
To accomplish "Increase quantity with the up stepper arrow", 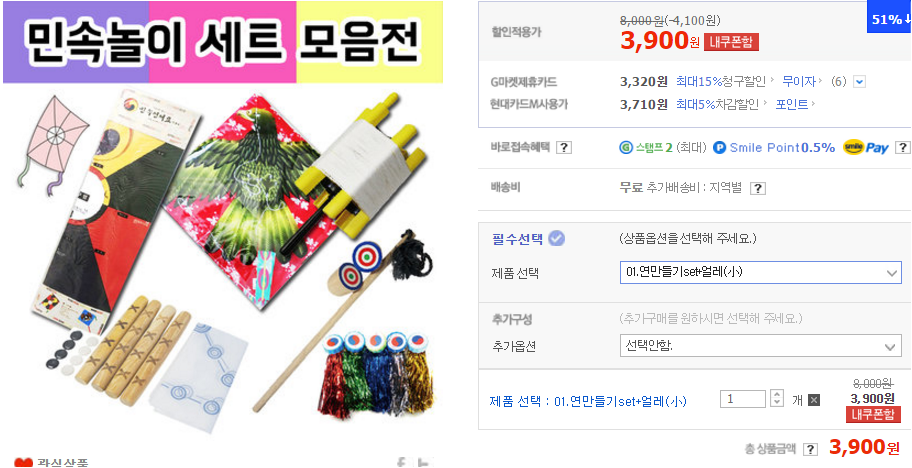I will [x=776, y=395].
